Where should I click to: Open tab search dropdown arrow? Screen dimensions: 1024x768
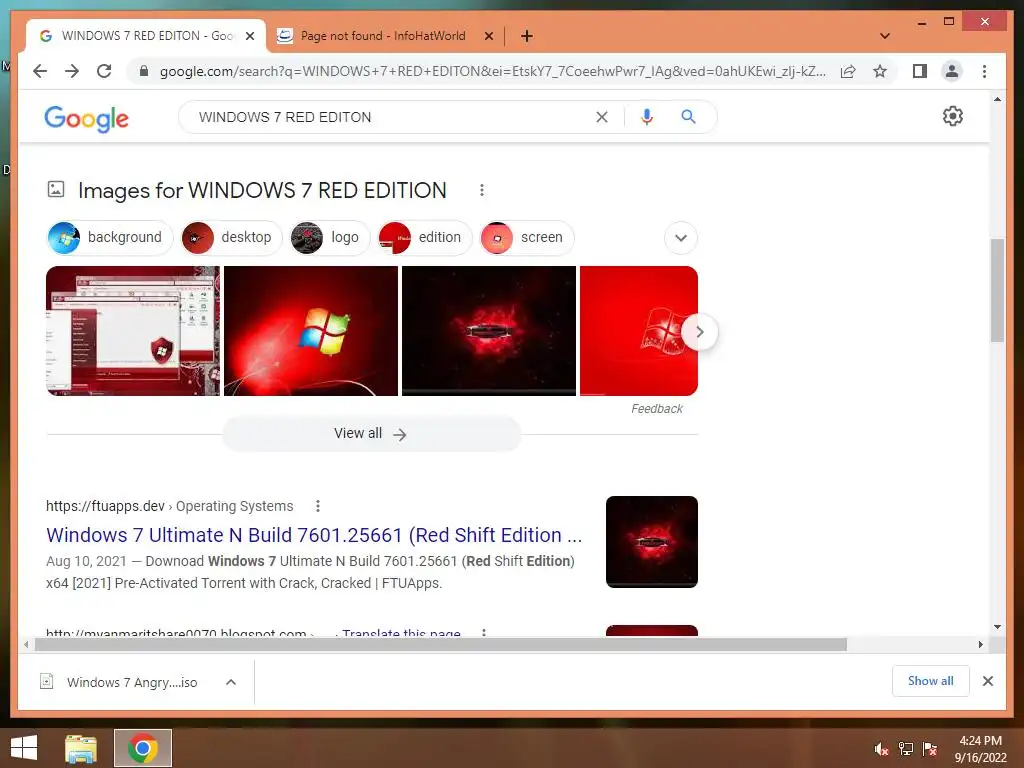885,36
